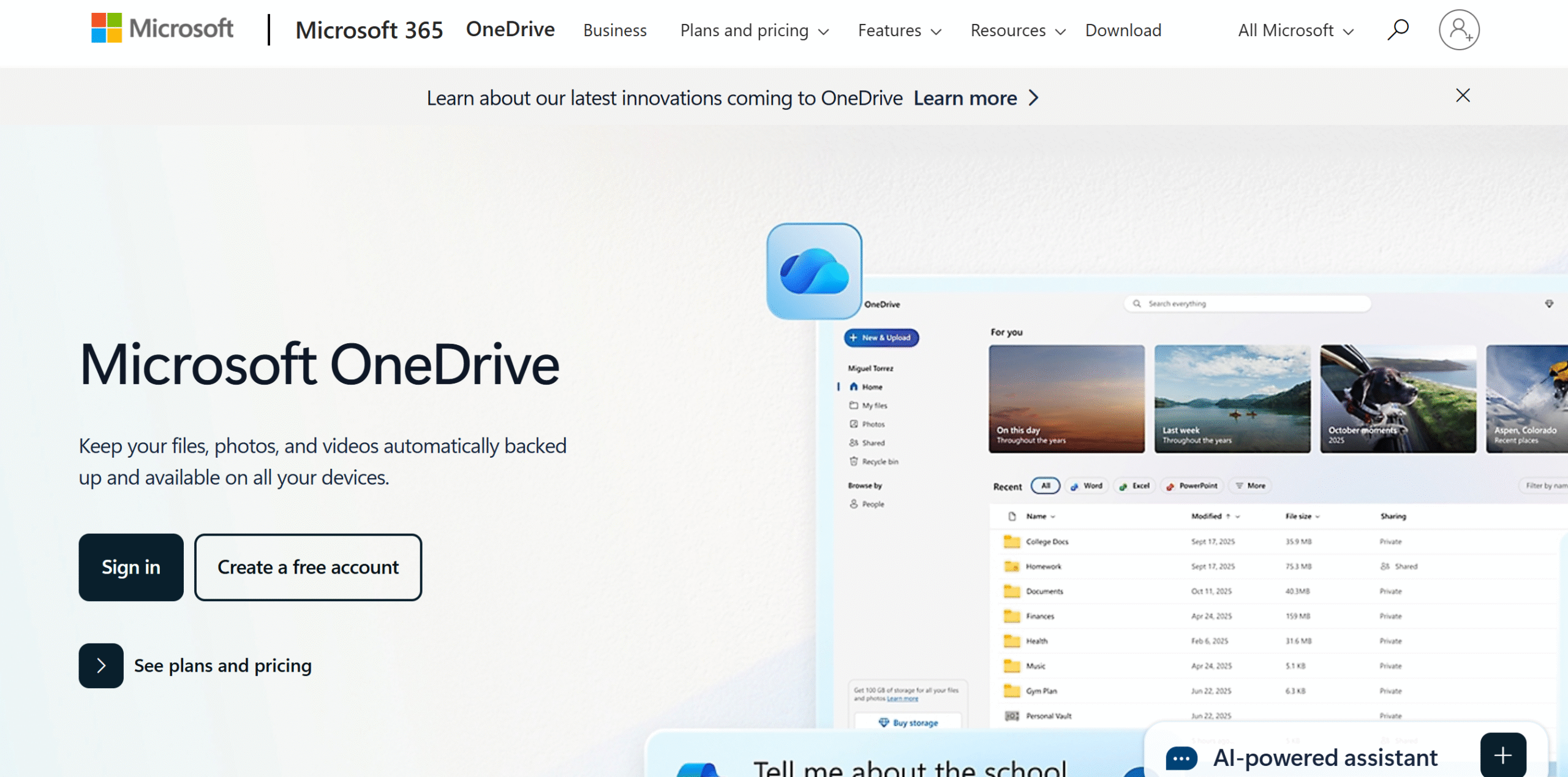
Task: Open See plans and pricing link
Action: coord(223,665)
